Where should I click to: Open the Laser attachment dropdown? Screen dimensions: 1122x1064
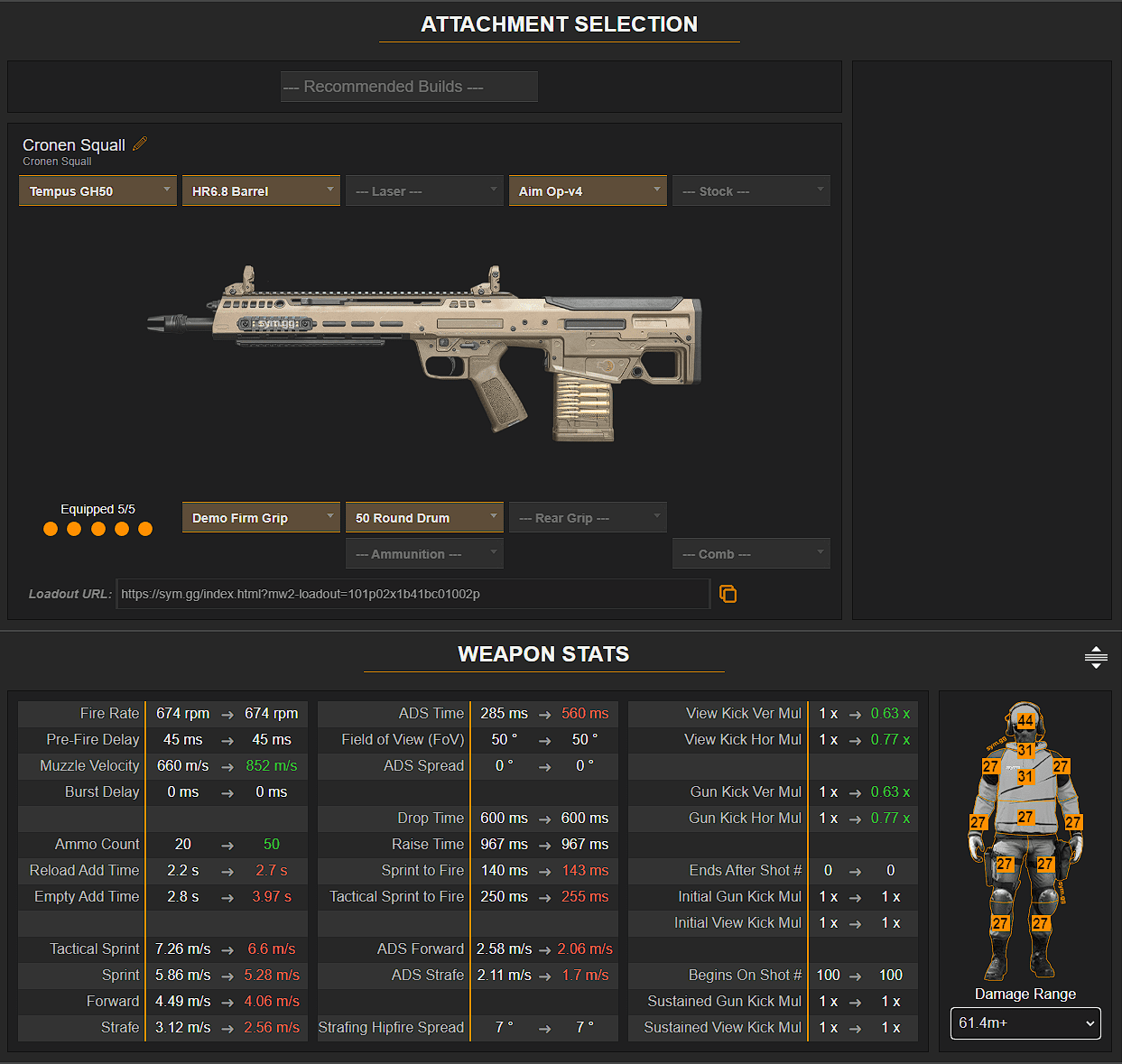[x=424, y=190]
